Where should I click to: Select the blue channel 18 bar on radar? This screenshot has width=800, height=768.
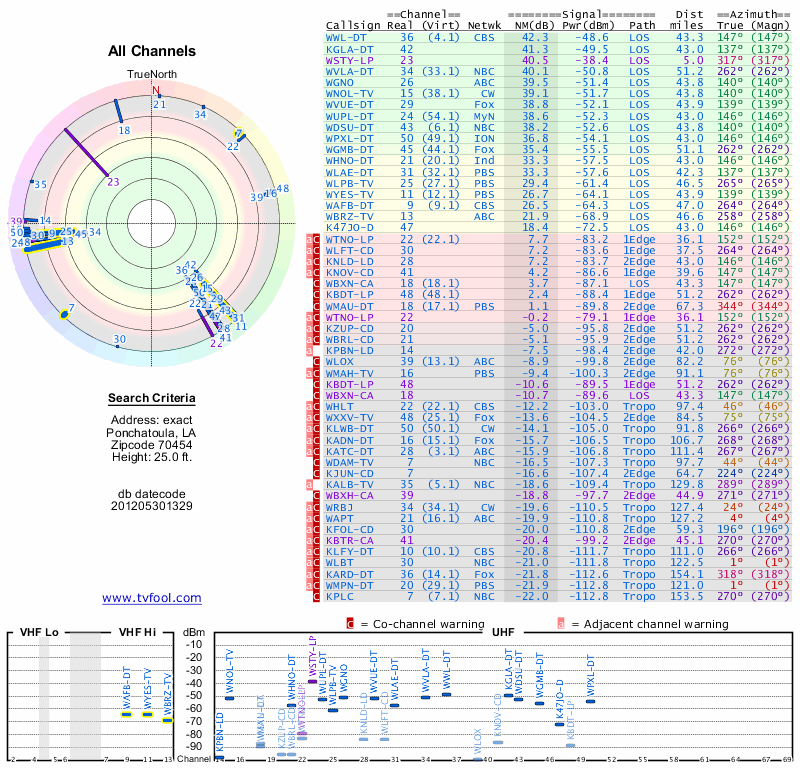click(x=119, y=111)
